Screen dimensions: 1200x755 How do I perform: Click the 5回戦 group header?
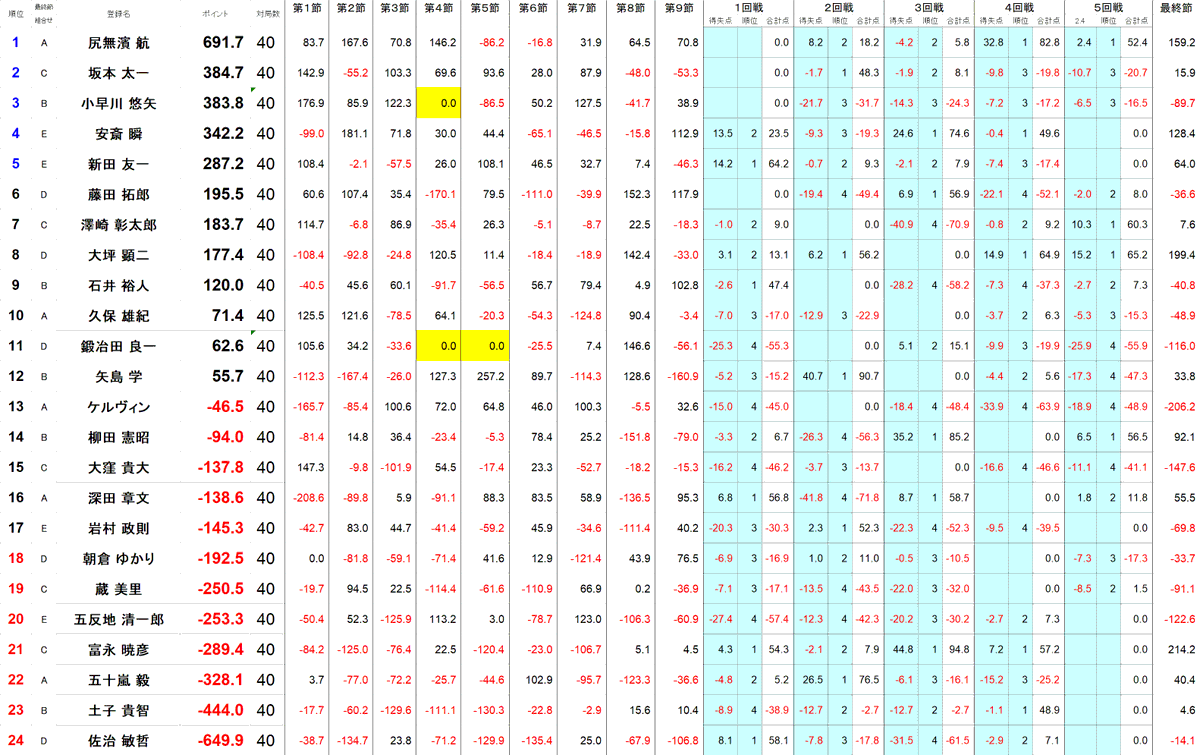pos(1110,8)
